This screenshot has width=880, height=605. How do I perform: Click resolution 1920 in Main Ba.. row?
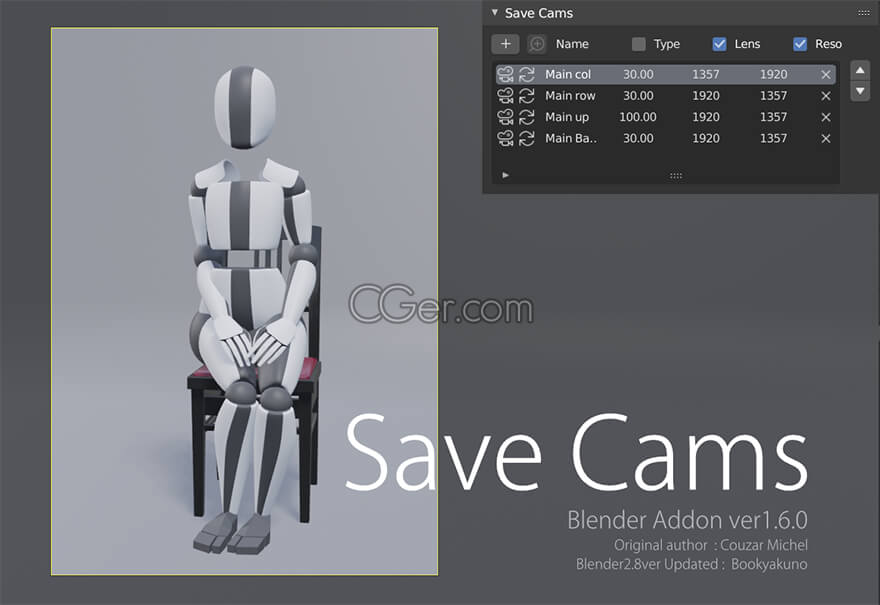[x=705, y=138]
